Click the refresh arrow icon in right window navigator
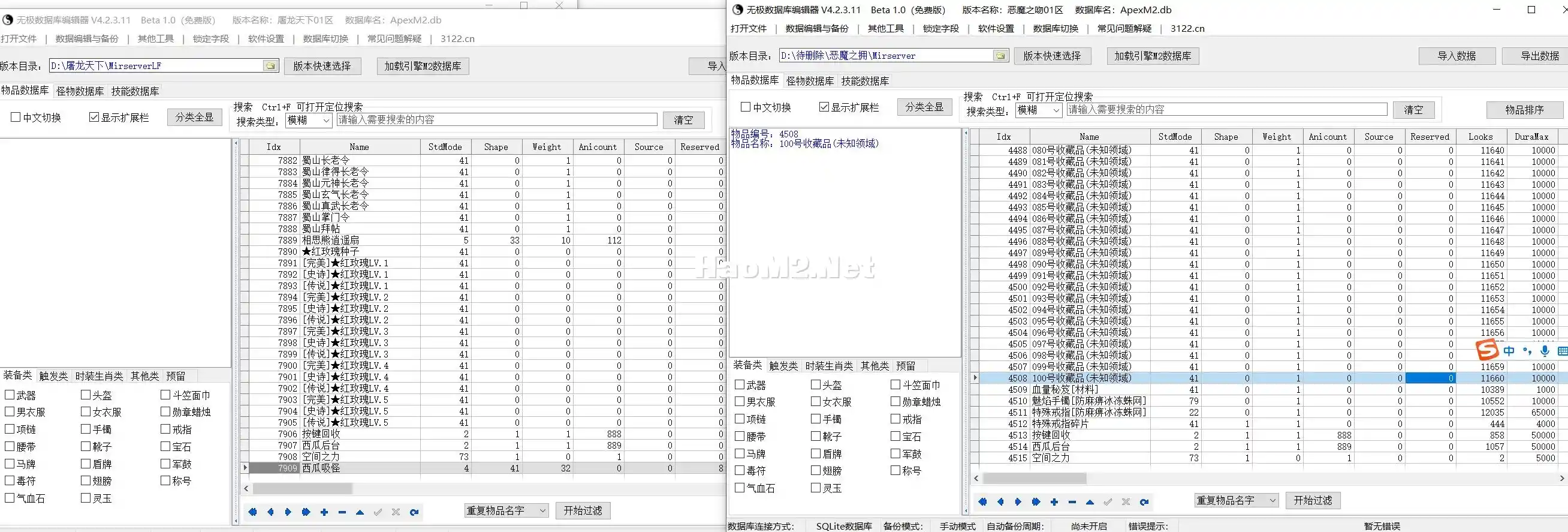1568x532 pixels. pos(1144,502)
